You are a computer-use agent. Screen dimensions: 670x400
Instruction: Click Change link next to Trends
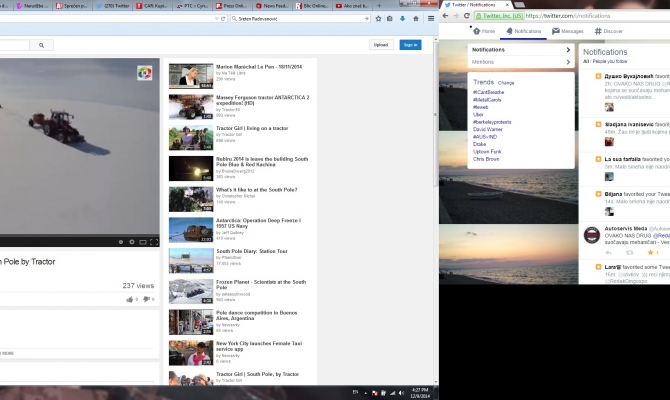coord(507,82)
